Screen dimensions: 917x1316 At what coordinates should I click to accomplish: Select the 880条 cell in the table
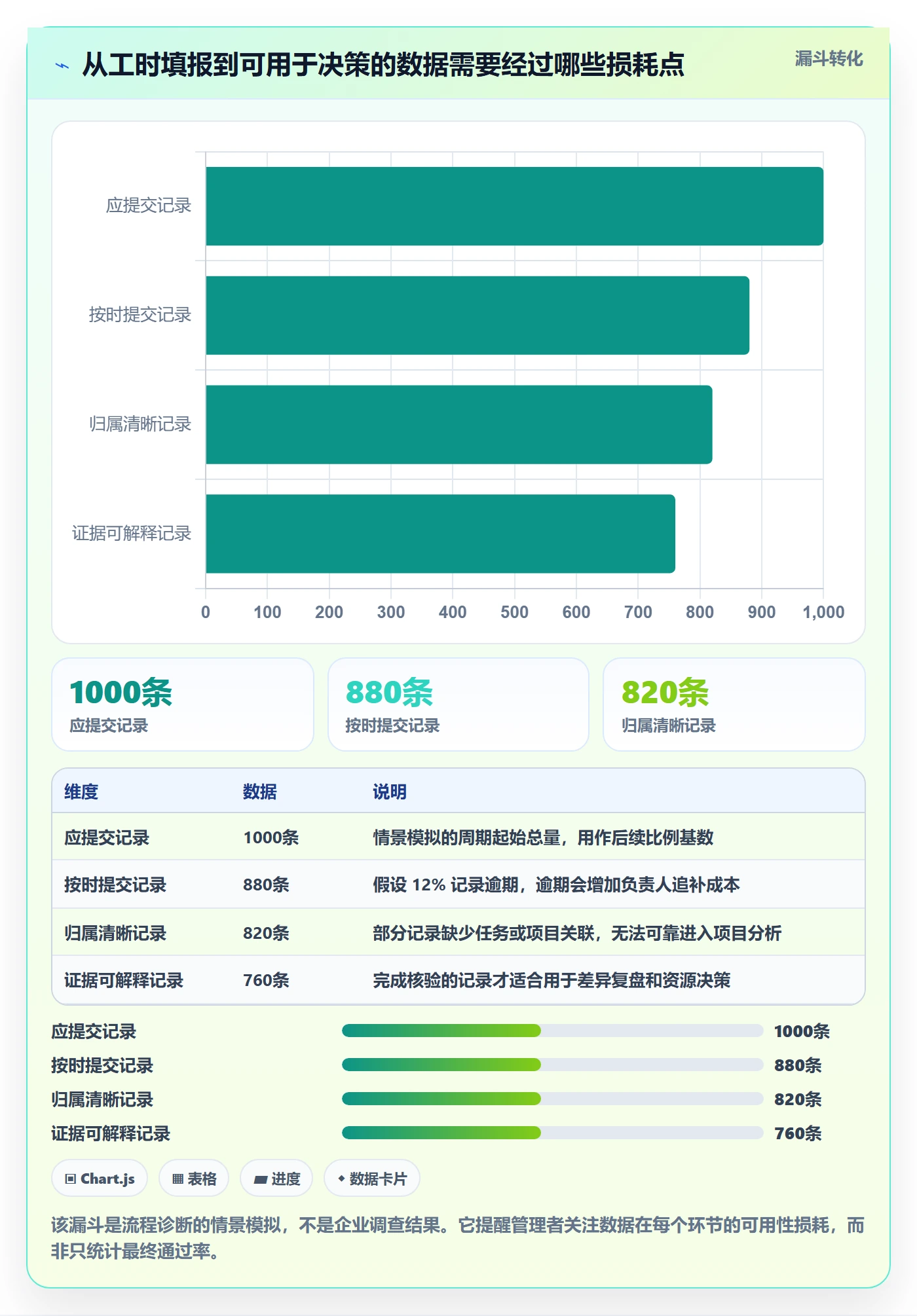click(x=267, y=885)
